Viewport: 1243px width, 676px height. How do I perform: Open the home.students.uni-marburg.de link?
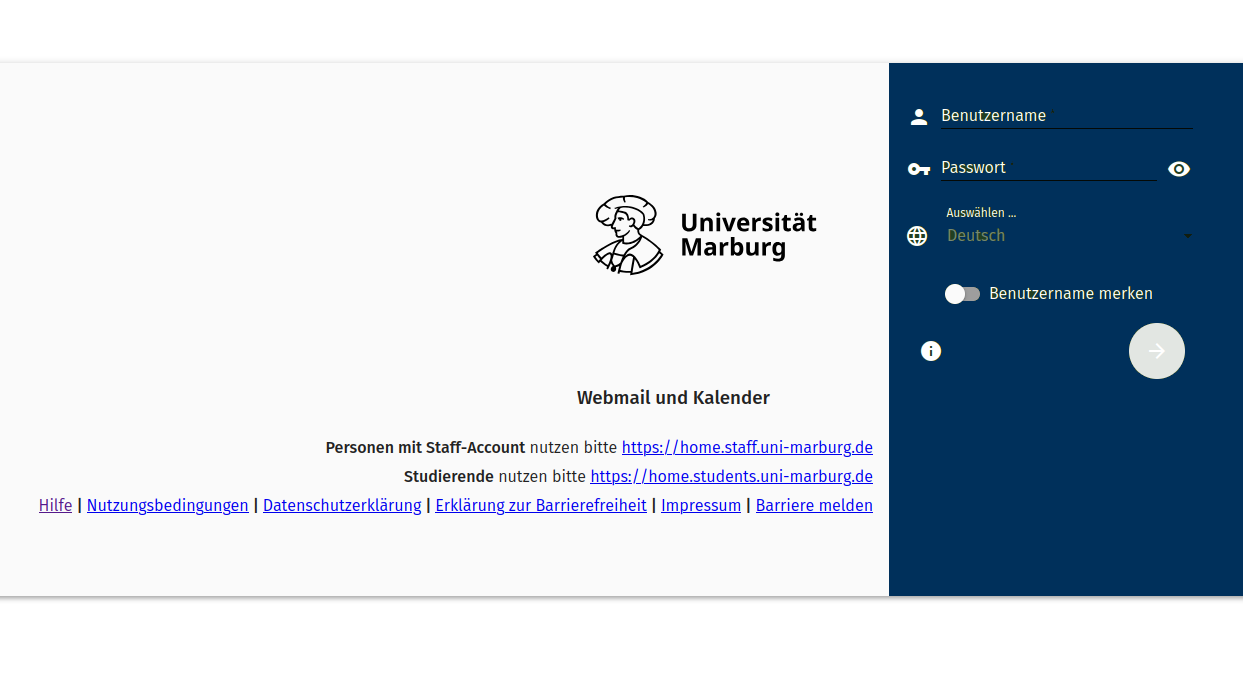click(x=731, y=476)
